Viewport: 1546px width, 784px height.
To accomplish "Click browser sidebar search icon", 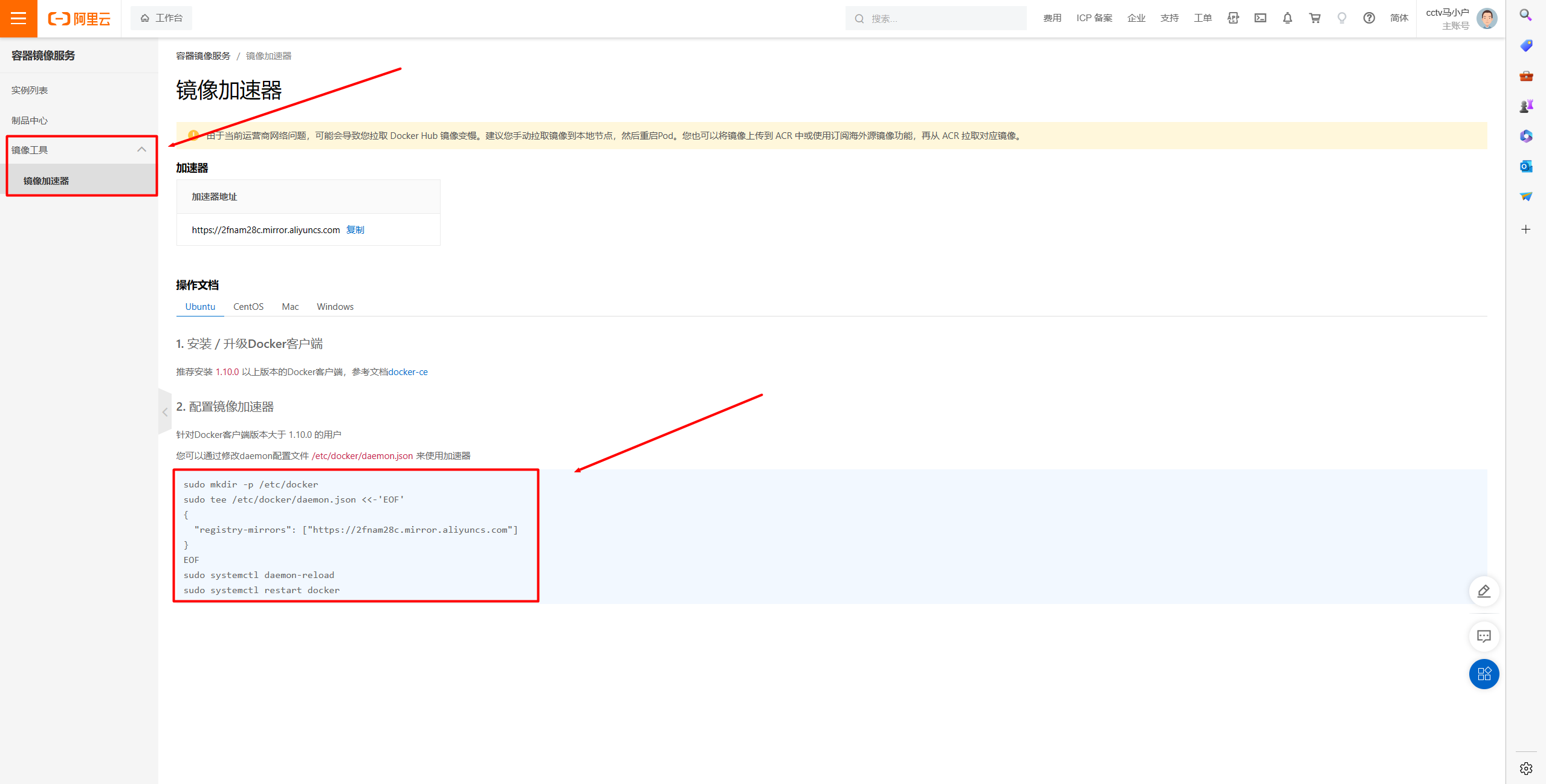I will click(x=1526, y=15).
